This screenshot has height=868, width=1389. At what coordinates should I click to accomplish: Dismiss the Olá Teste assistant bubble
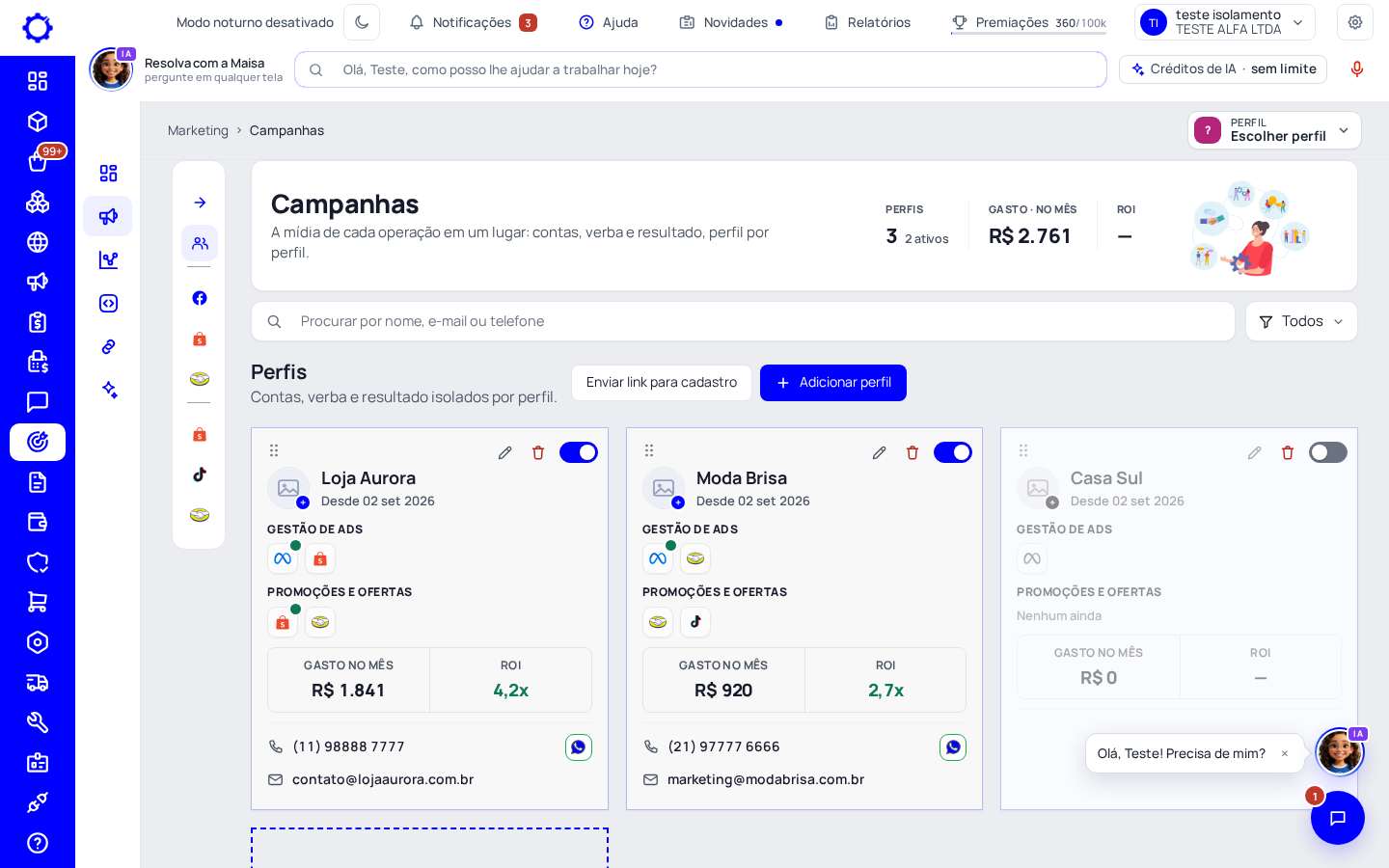coord(1285,754)
